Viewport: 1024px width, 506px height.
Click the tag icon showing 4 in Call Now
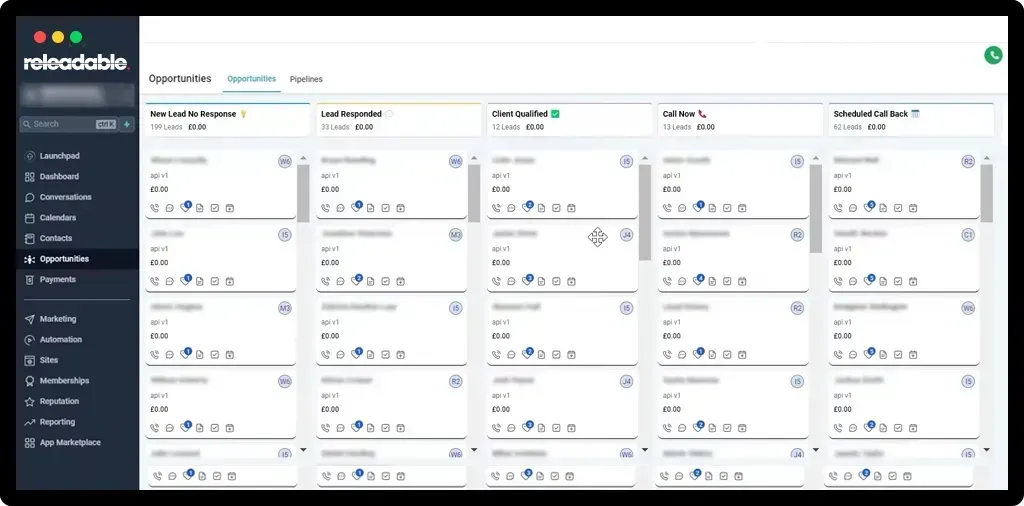[698, 280]
